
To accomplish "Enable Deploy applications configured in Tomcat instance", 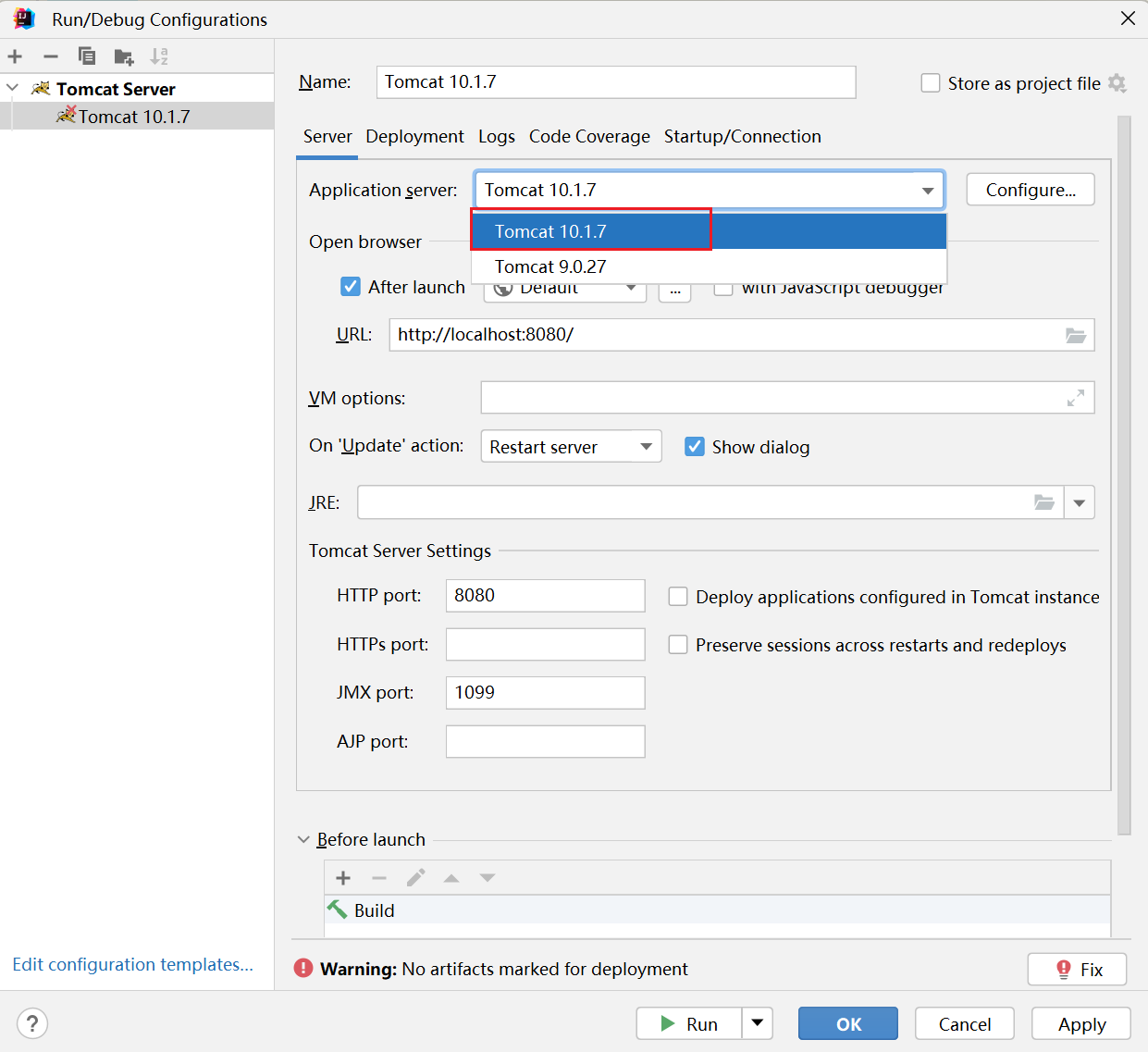I will click(678, 597).
